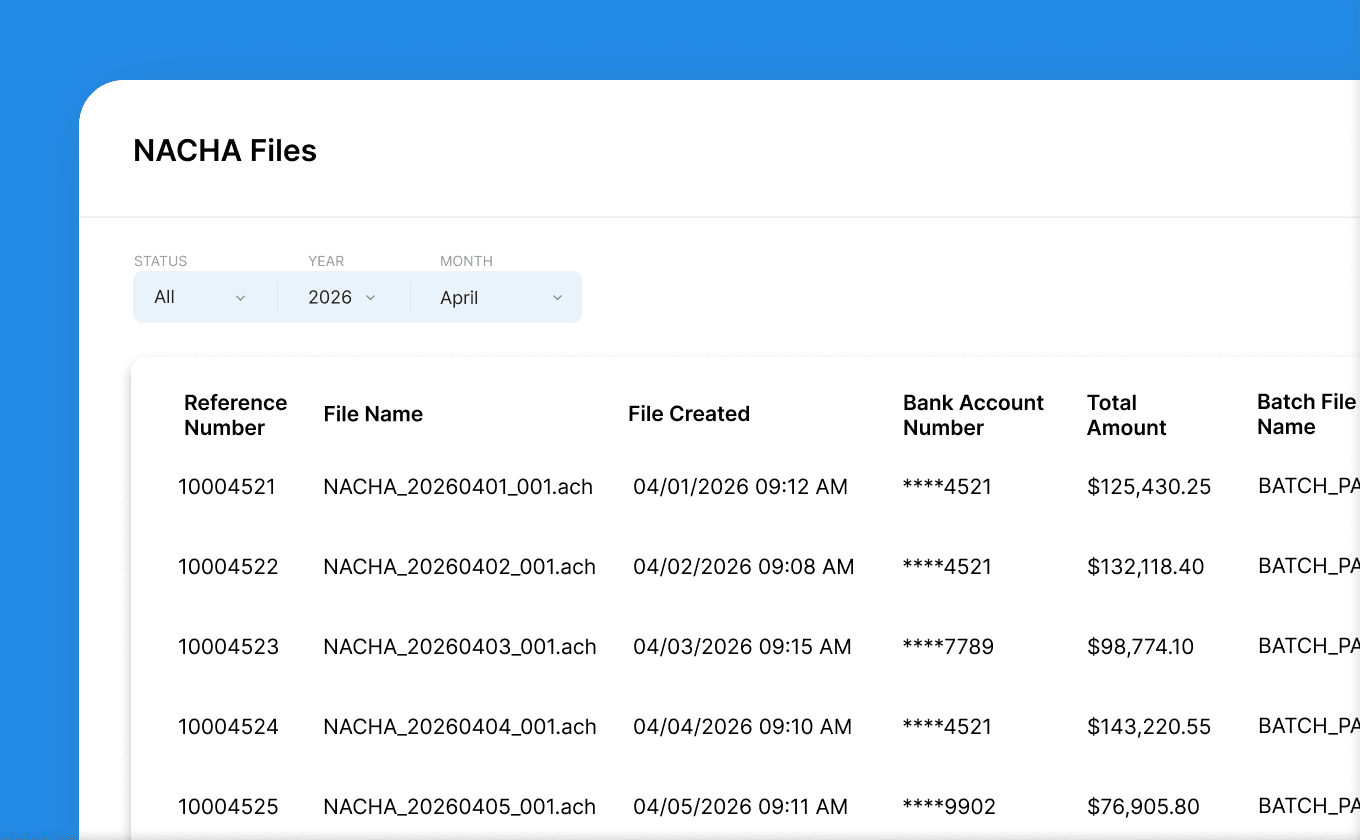Click the Status dropdown chevron arrow

coord(240,297)
